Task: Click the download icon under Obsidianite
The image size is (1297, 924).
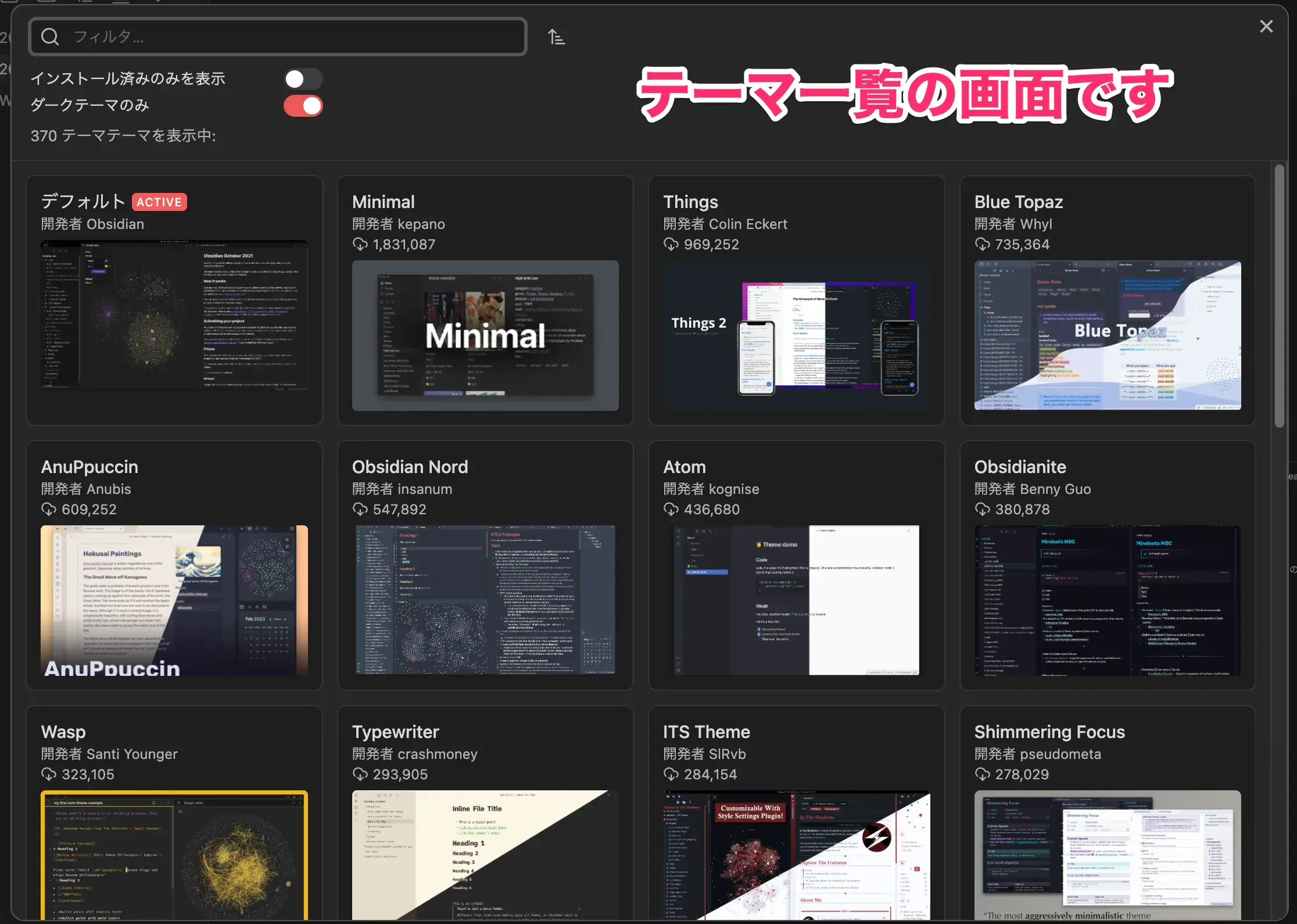Action: pos(982,510)
